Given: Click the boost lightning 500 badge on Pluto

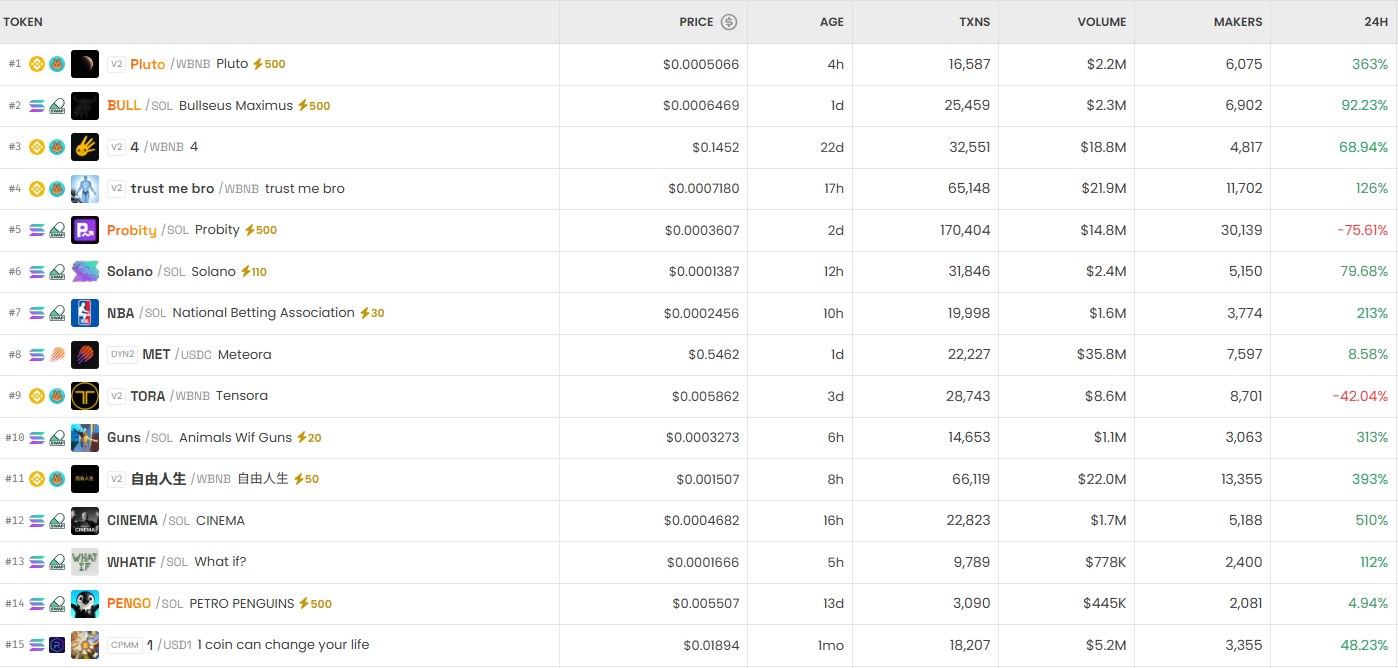Looking at the screenshot, I should tap(269, 64).
